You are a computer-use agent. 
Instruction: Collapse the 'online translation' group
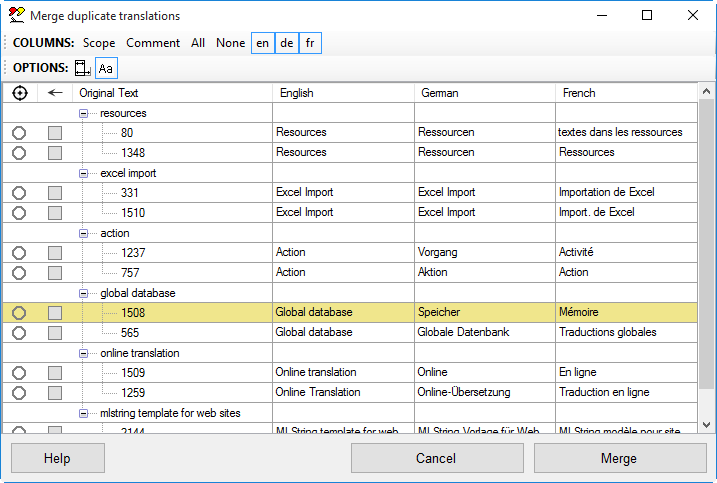coord(85,353)
